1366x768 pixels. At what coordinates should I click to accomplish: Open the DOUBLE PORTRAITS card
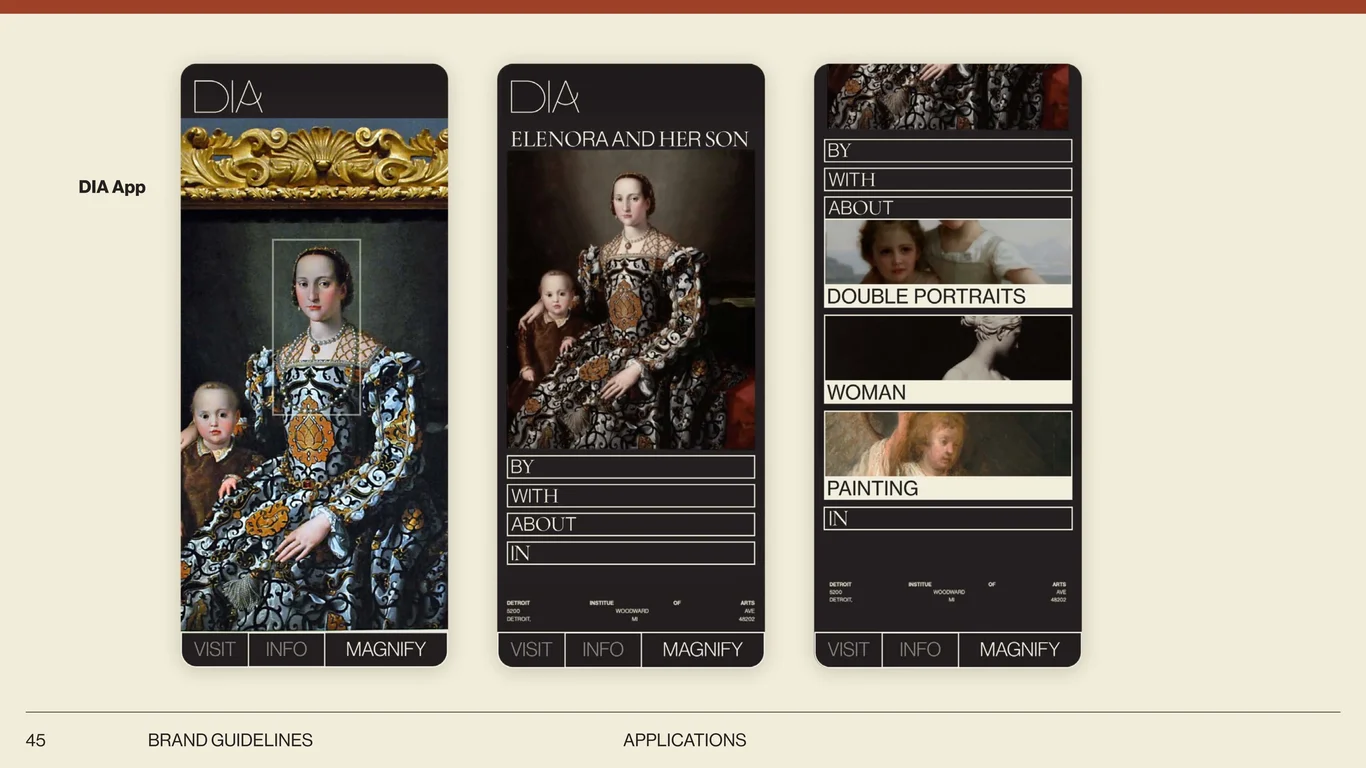coord(948,264)
